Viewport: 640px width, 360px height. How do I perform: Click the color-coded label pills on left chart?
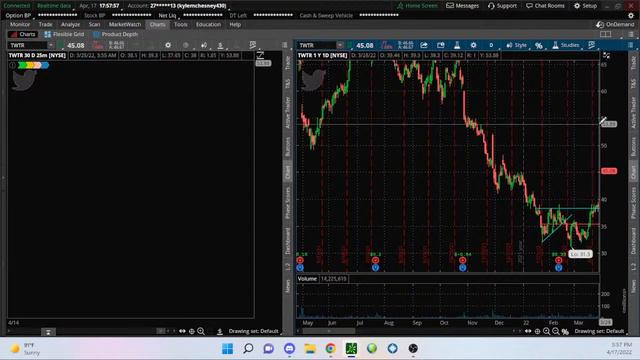(33, 65)
